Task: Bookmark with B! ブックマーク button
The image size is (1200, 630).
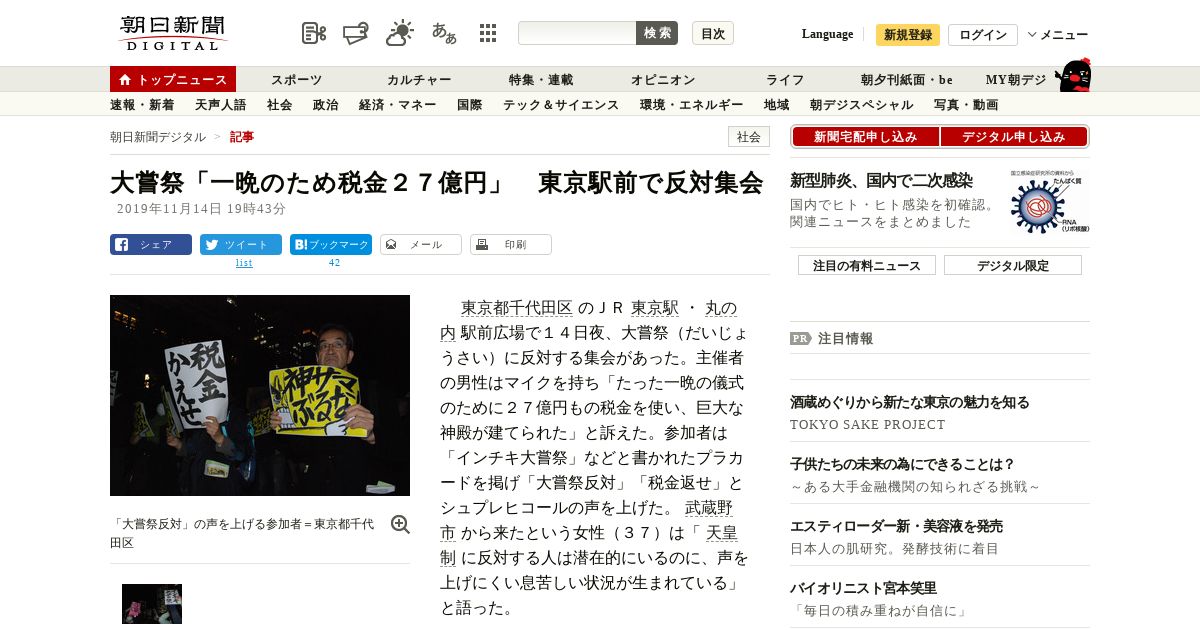Action: coord(331,245)
